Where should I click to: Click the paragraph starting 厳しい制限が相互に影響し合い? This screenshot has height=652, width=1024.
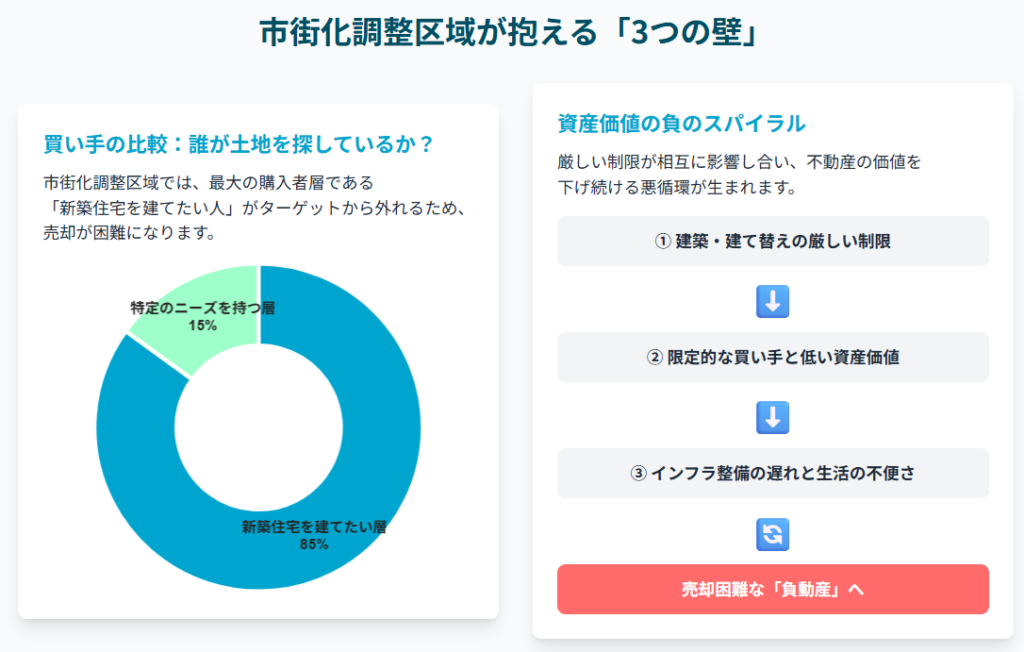pos(739,174)
